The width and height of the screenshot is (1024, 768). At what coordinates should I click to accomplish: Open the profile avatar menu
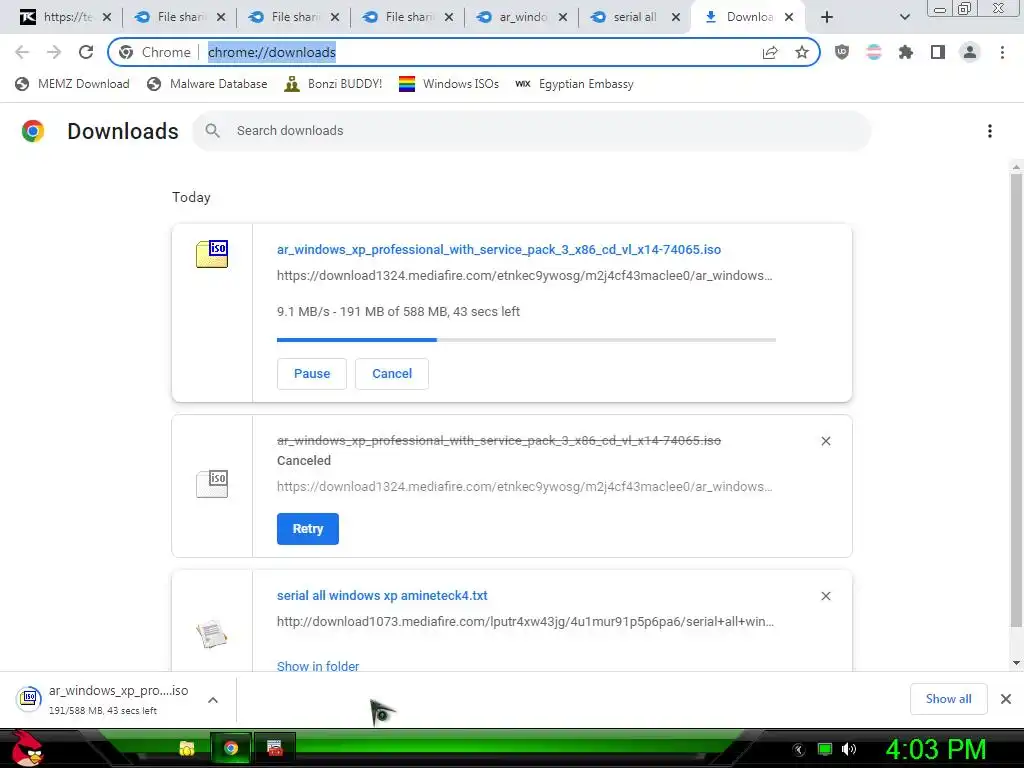click(970, 52)
